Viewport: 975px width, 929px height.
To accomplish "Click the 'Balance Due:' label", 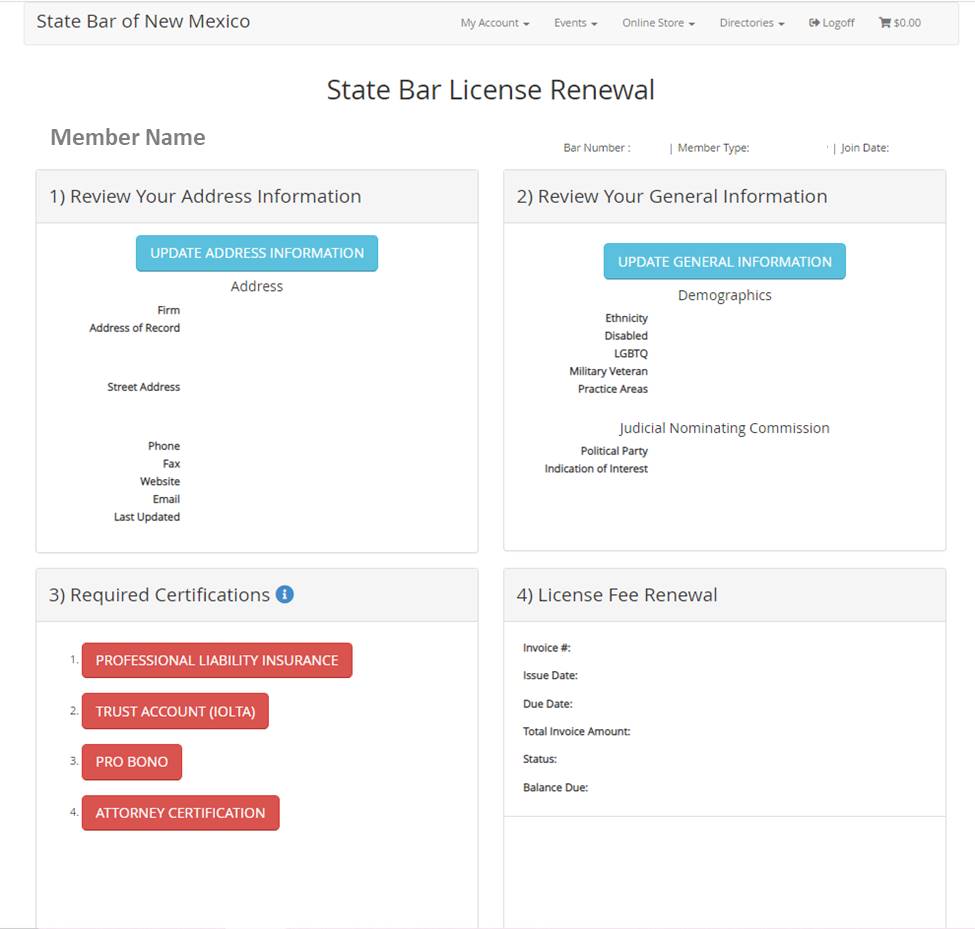I will (555, 787).
